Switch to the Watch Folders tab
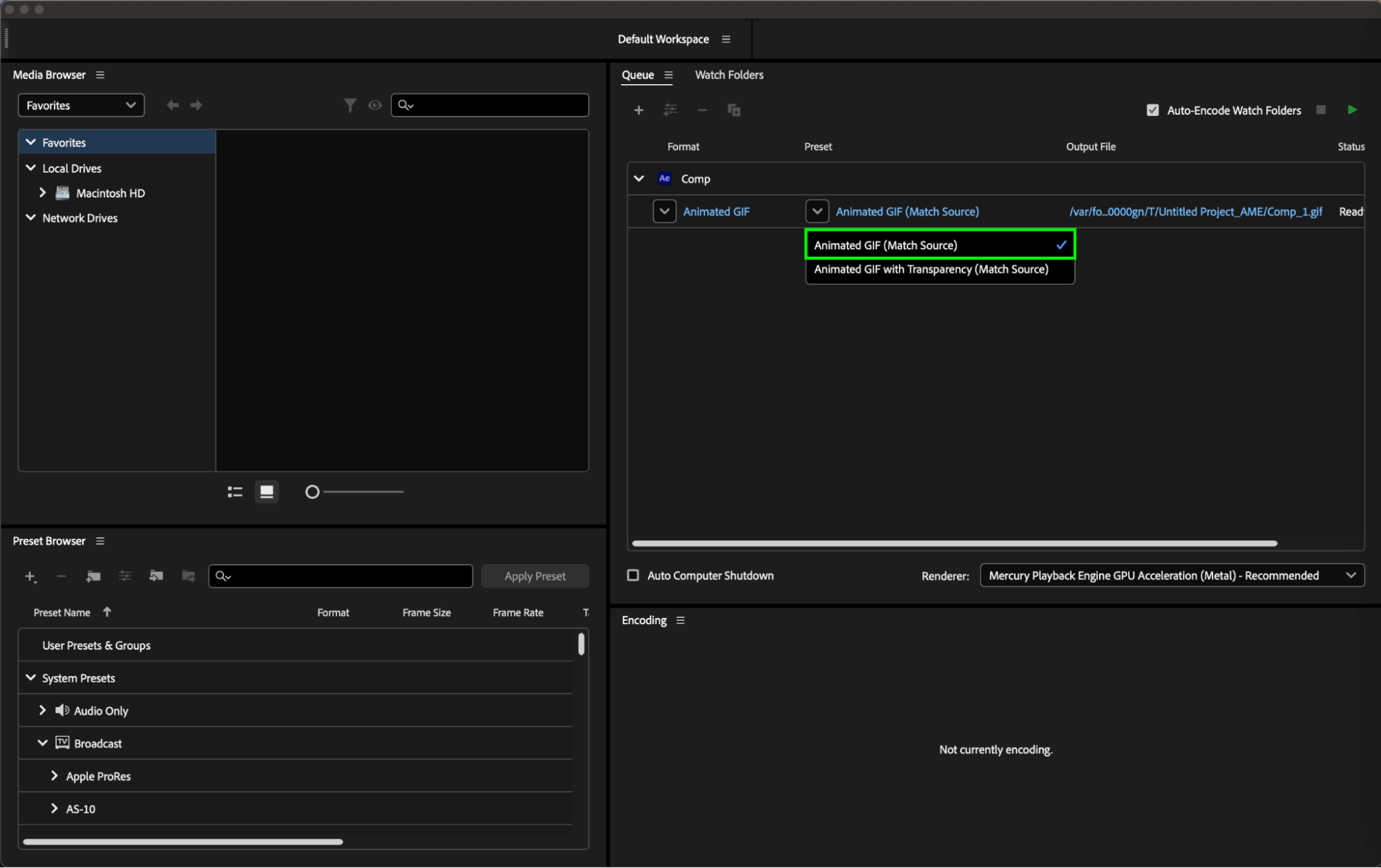The height and width of the screenshot is (868, 1381). 729,75
